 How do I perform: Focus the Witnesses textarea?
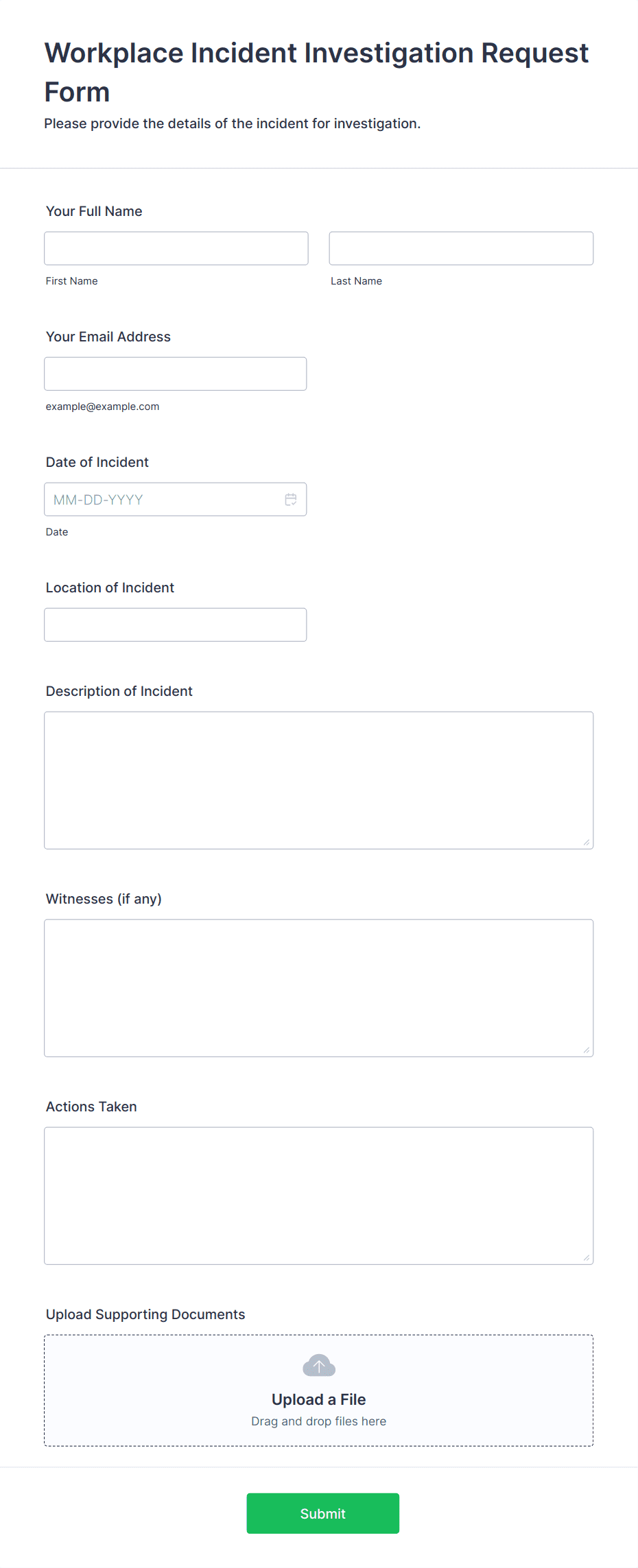318,988
